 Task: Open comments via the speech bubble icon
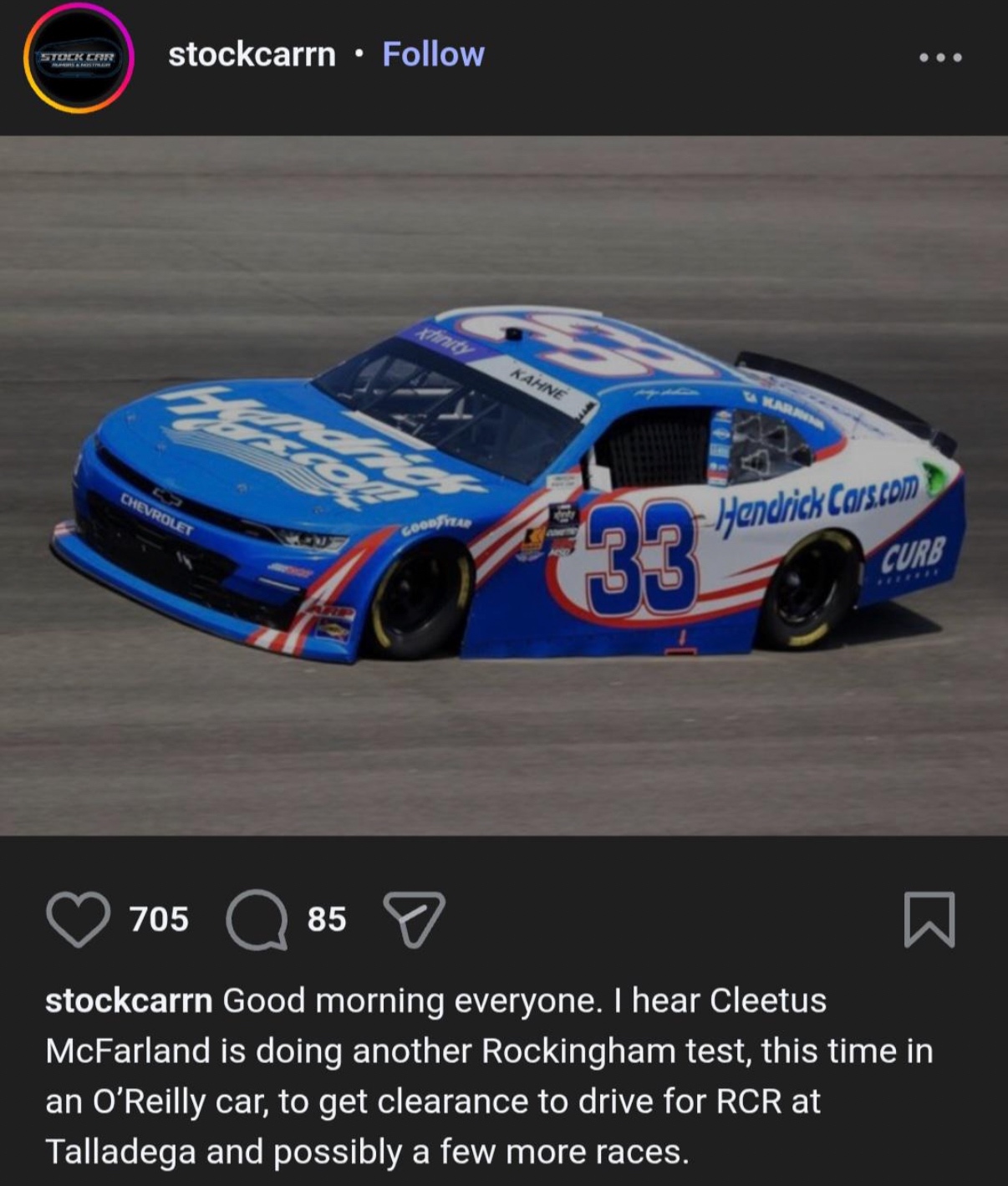coord(257,919)
